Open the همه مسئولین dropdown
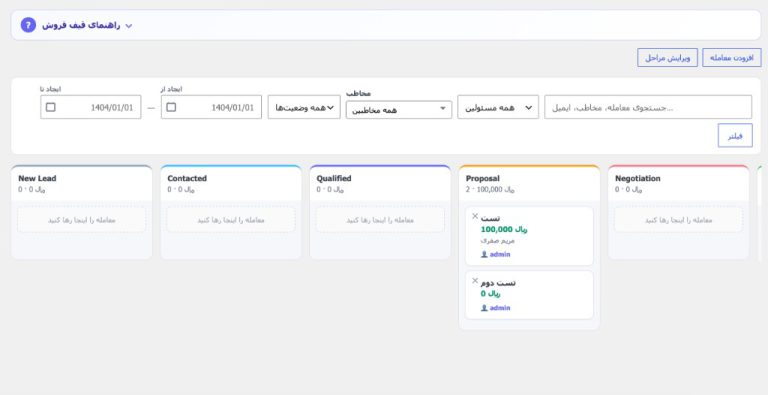The image size is (768, 395). click(498, 107)
